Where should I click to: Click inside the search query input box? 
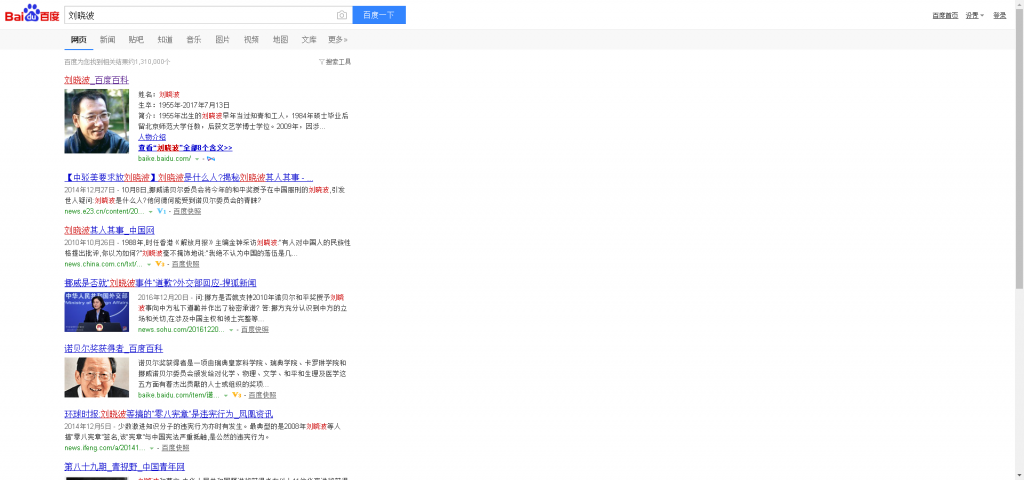click(x=200, y=15)
